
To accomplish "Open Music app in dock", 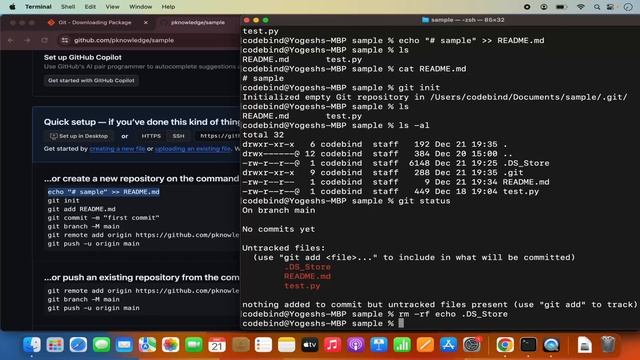I will click(333, 345).
